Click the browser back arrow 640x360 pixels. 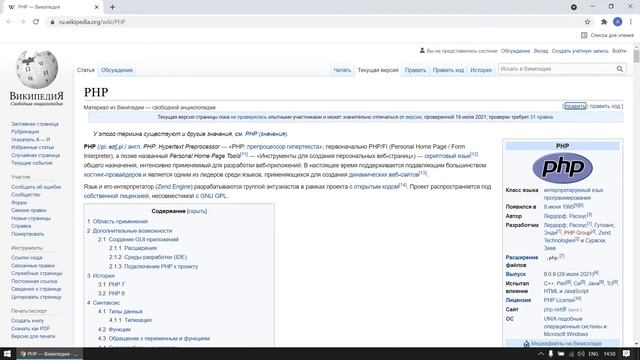pyautogui.click(x=9, y=22)
